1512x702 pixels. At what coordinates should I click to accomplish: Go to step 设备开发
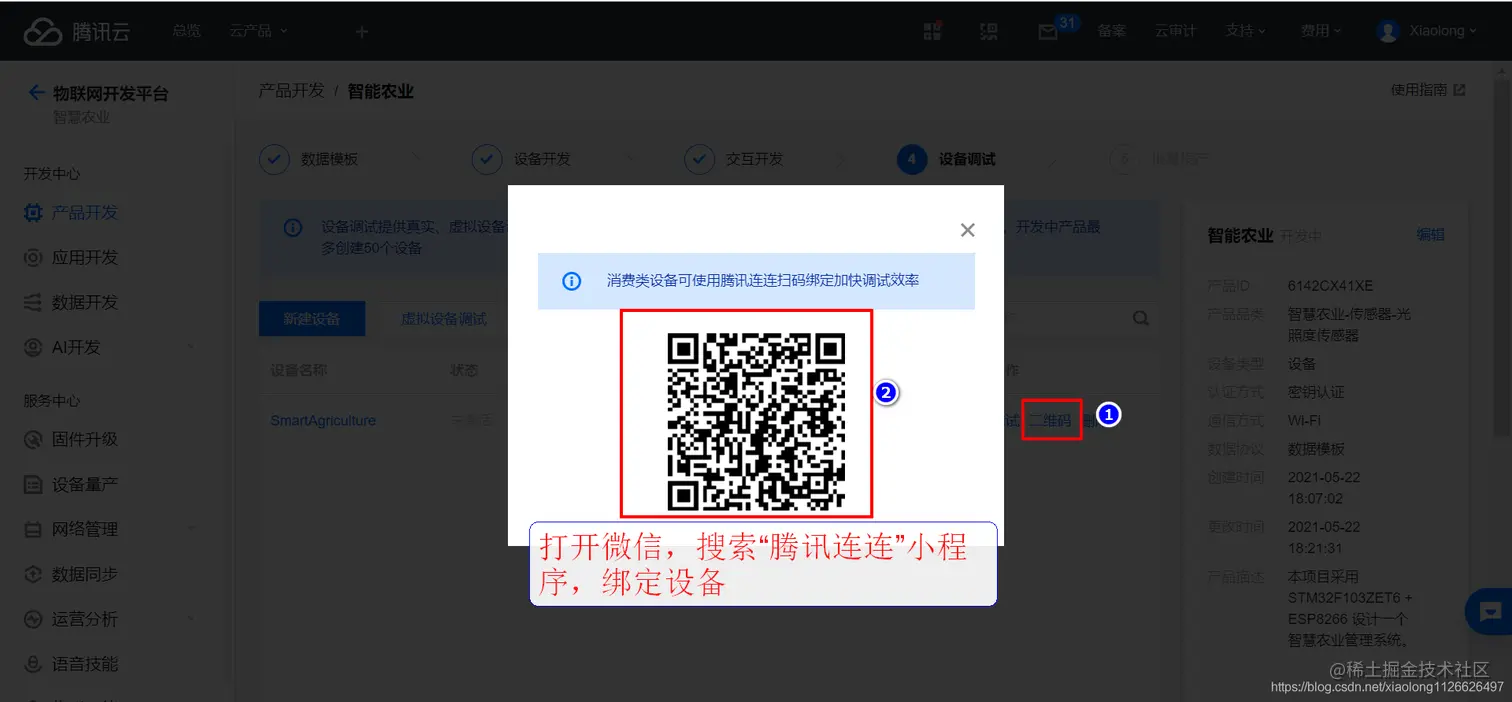pyautogui.click(x=522, y=159)
